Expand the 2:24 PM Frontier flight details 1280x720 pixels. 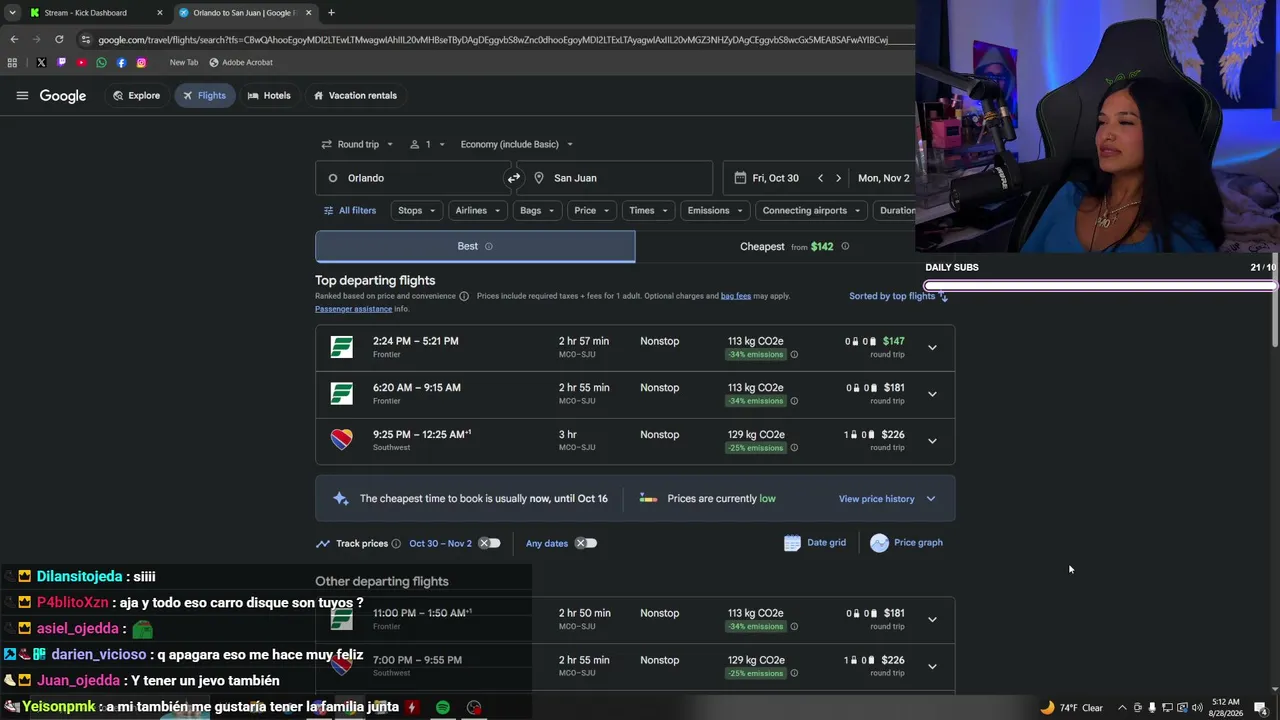(932, 348)
